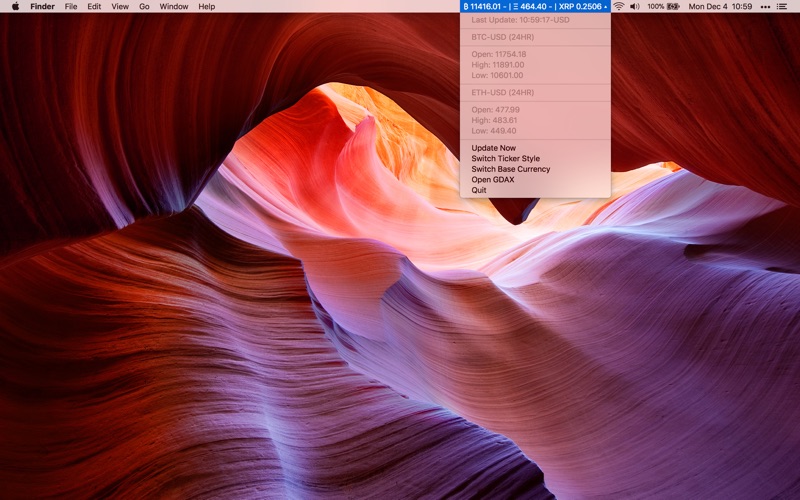Click the crypto ticker in menu bar
Screen dimensions: 800x500
[535, 6]
